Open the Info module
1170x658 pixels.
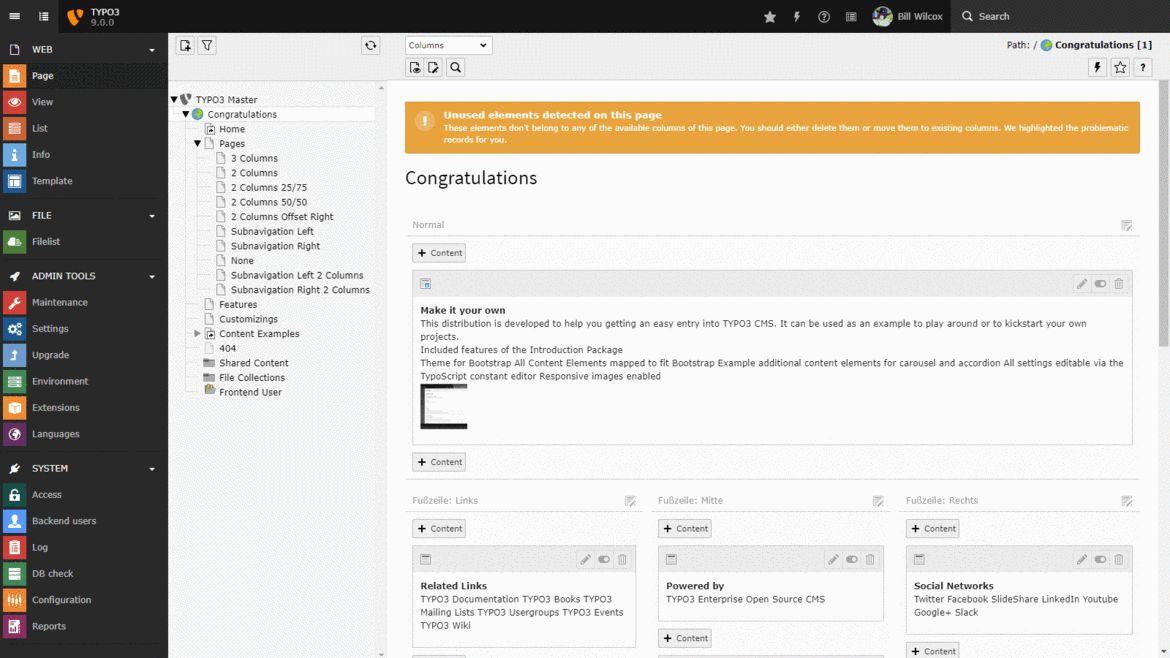[84, 154]
